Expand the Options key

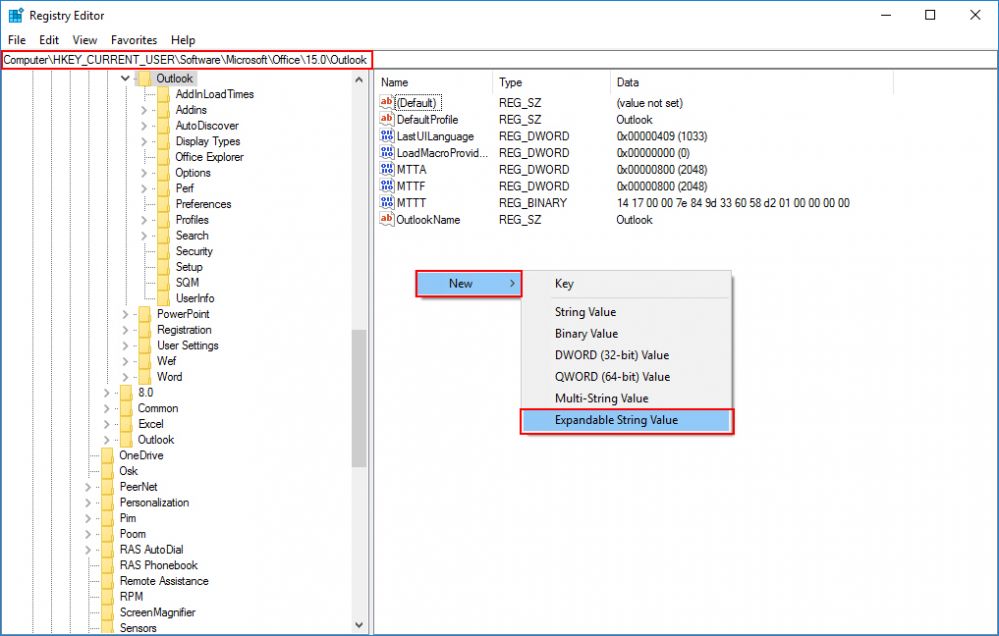coord(144,173)
